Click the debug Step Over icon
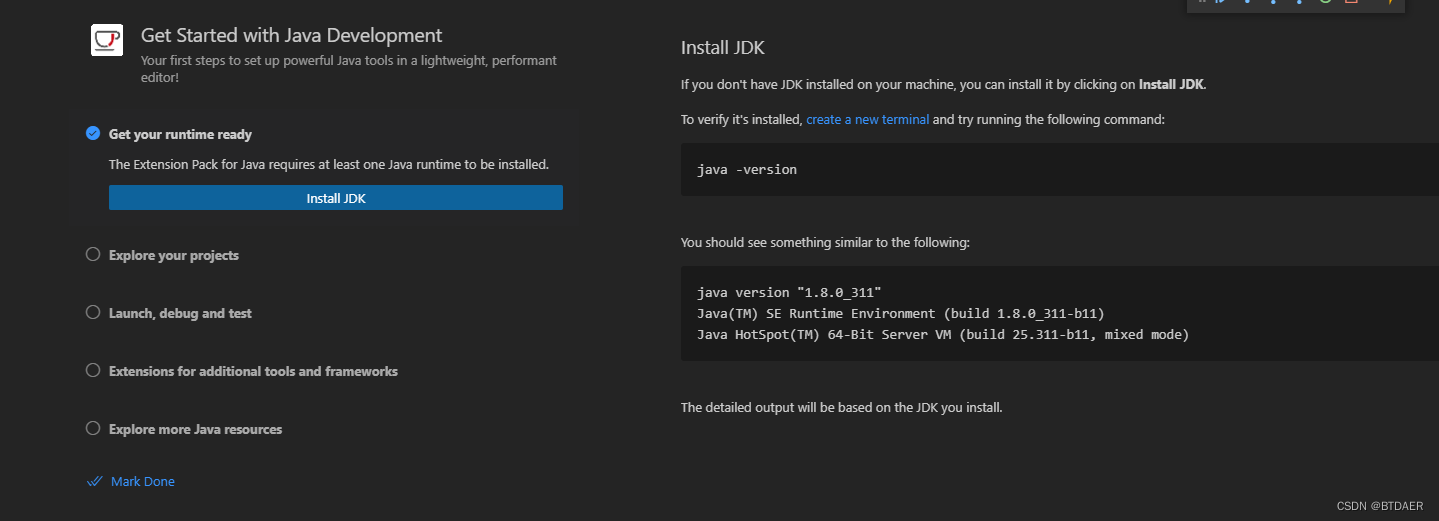Screen dimensions: 1439x521 click(1247, 3)
